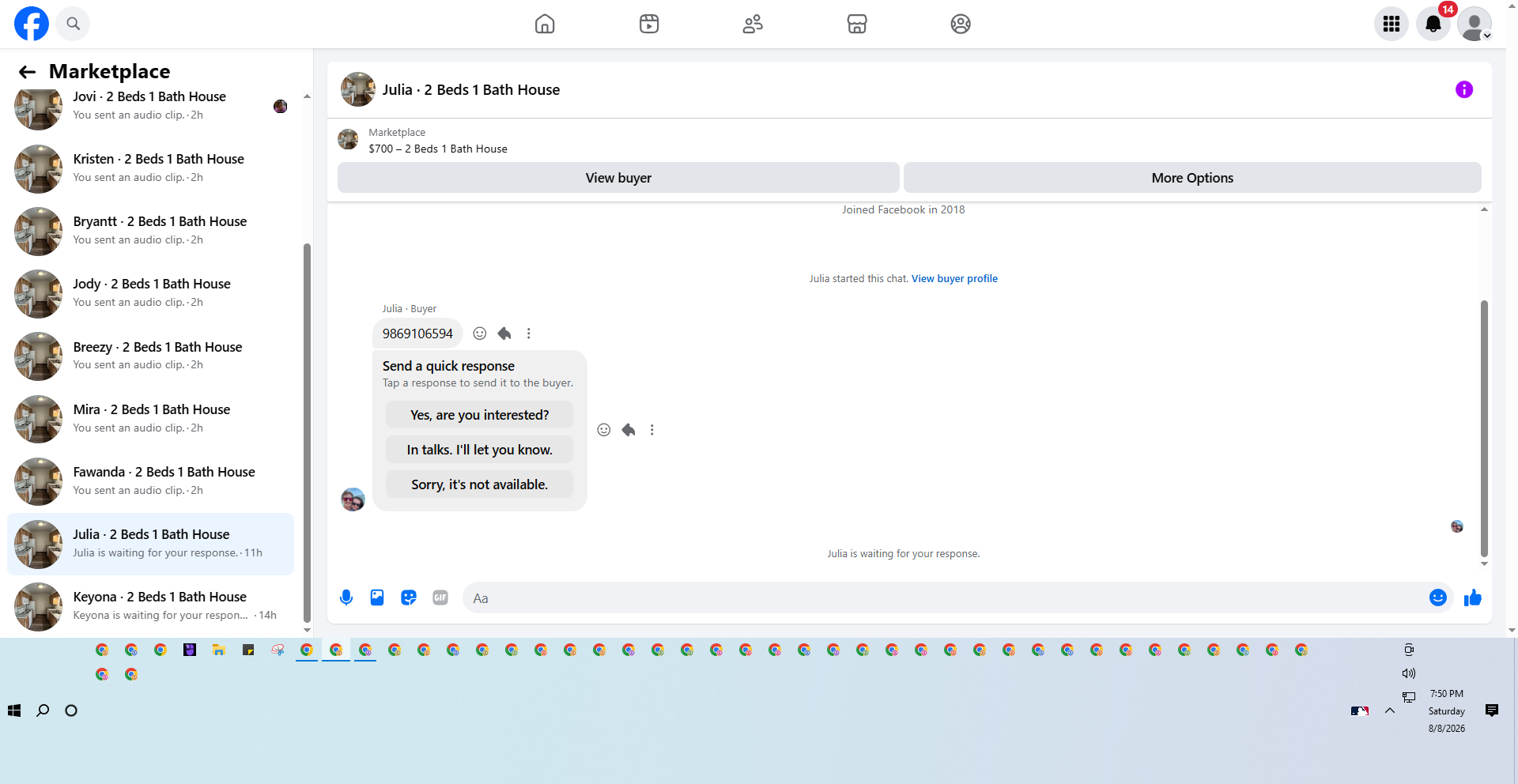Send "Yes, are you interested?" quick response
1518x784 pixels.
(x=479, y=415)
